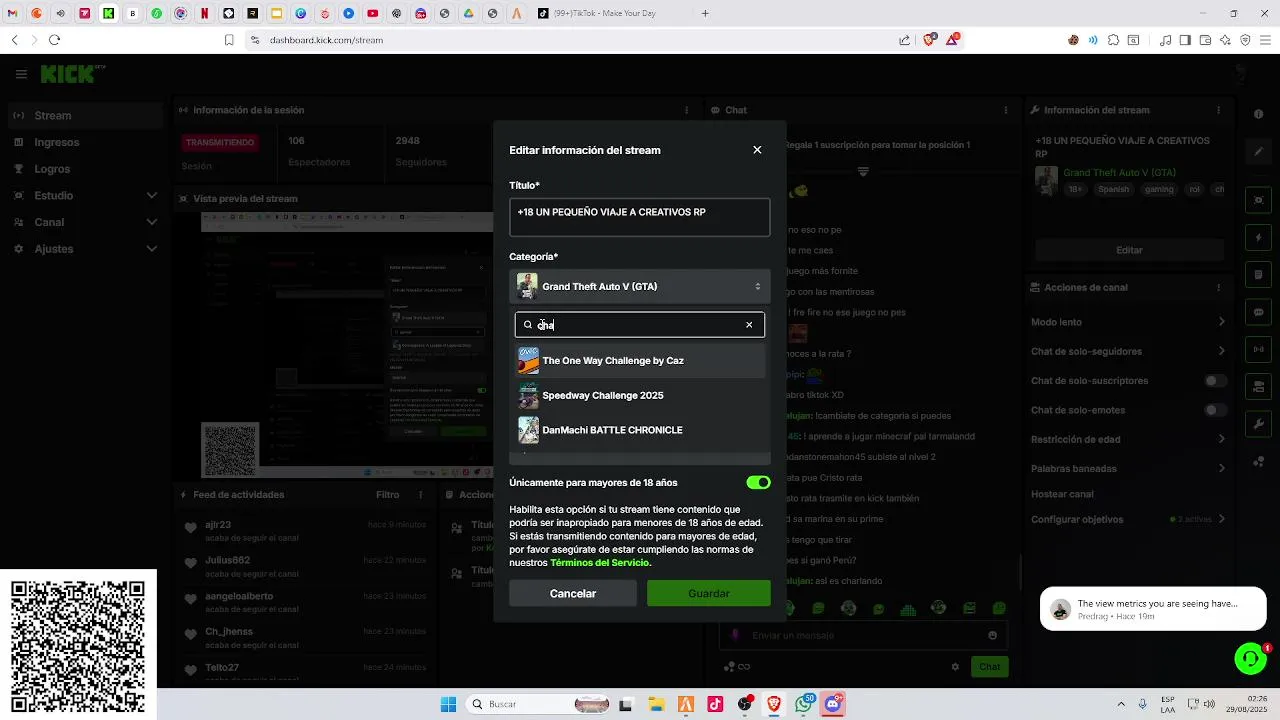
Task: Open Chat de solo-seguidores options chevron
Action: 1221,351
